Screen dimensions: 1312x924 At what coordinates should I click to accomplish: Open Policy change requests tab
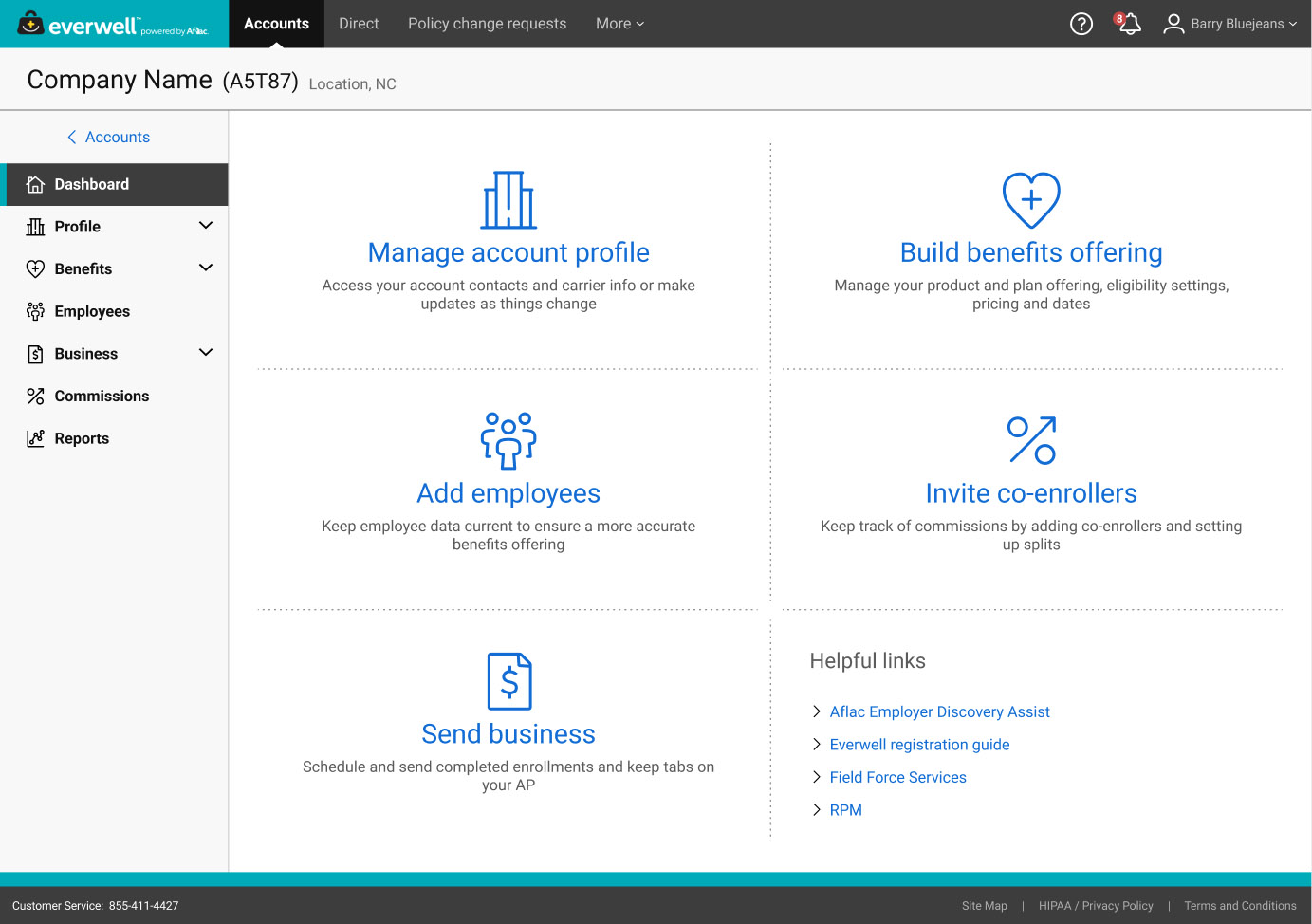click(487, 24)
